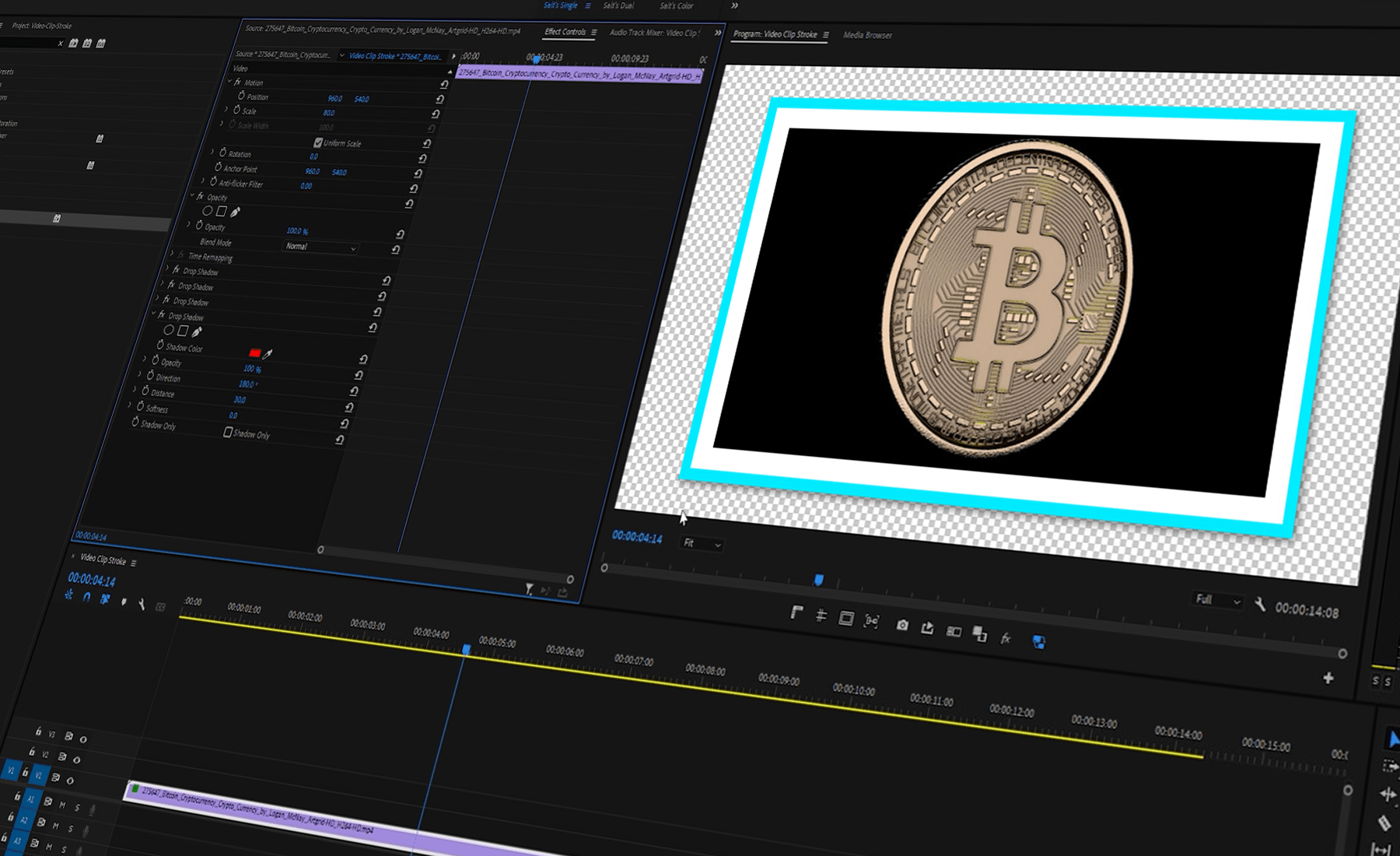The width and height of the screenshot is (1400, 856).
Task: Expand the Direction property
Action: [x=140, y=375]
